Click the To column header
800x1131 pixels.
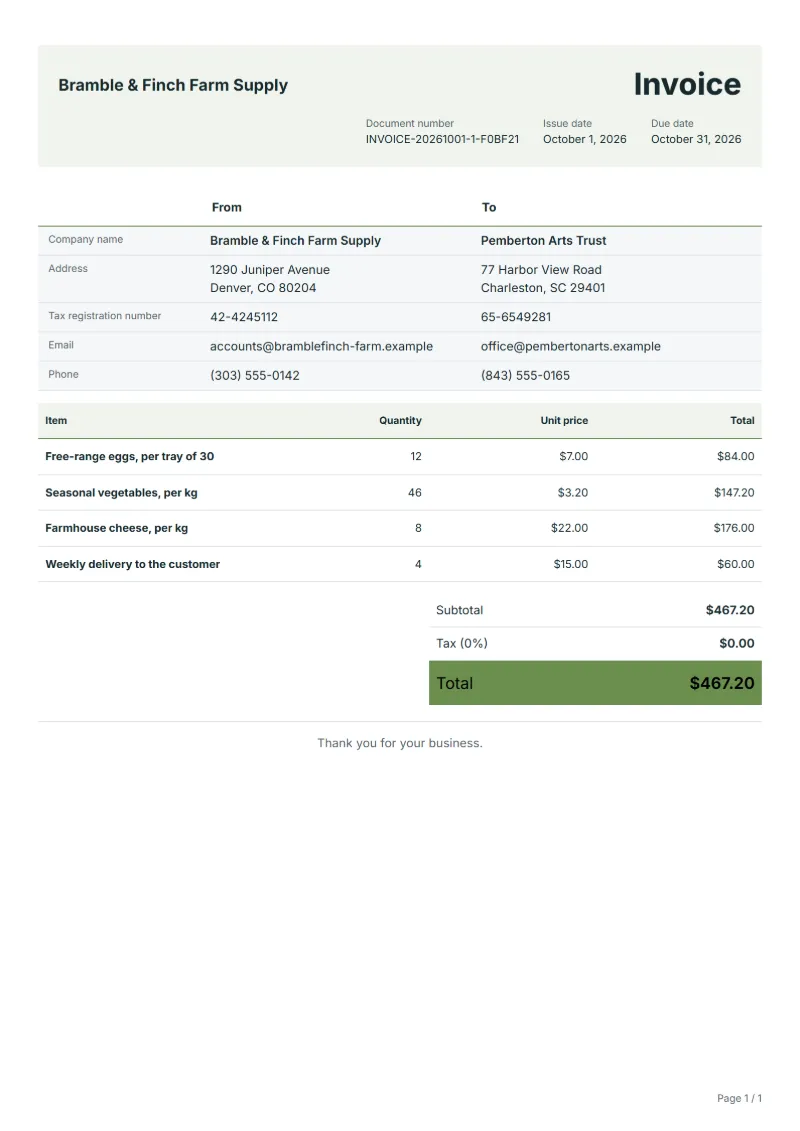[489, 207]
